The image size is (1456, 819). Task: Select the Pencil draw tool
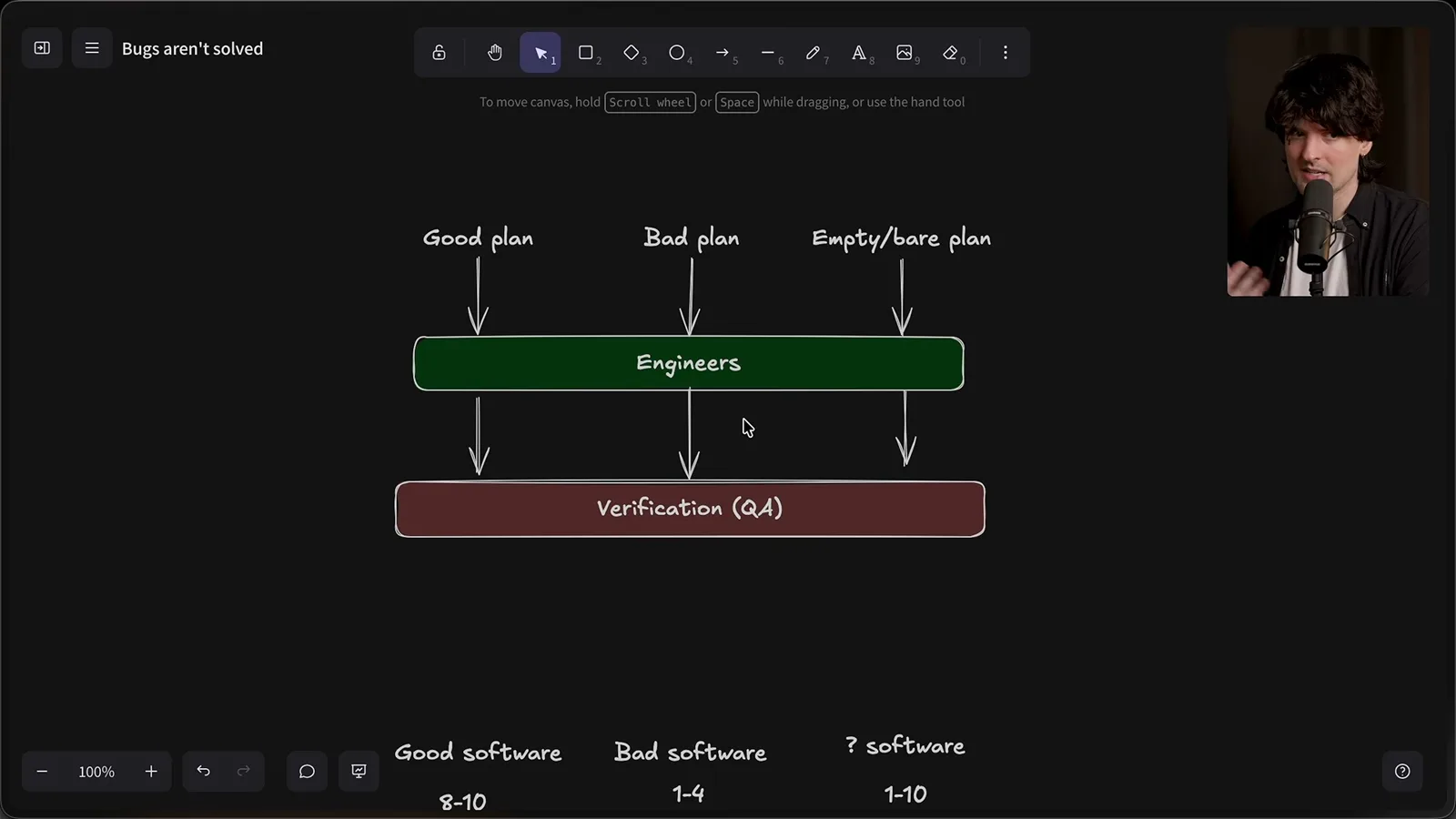[x=814, y=53]
